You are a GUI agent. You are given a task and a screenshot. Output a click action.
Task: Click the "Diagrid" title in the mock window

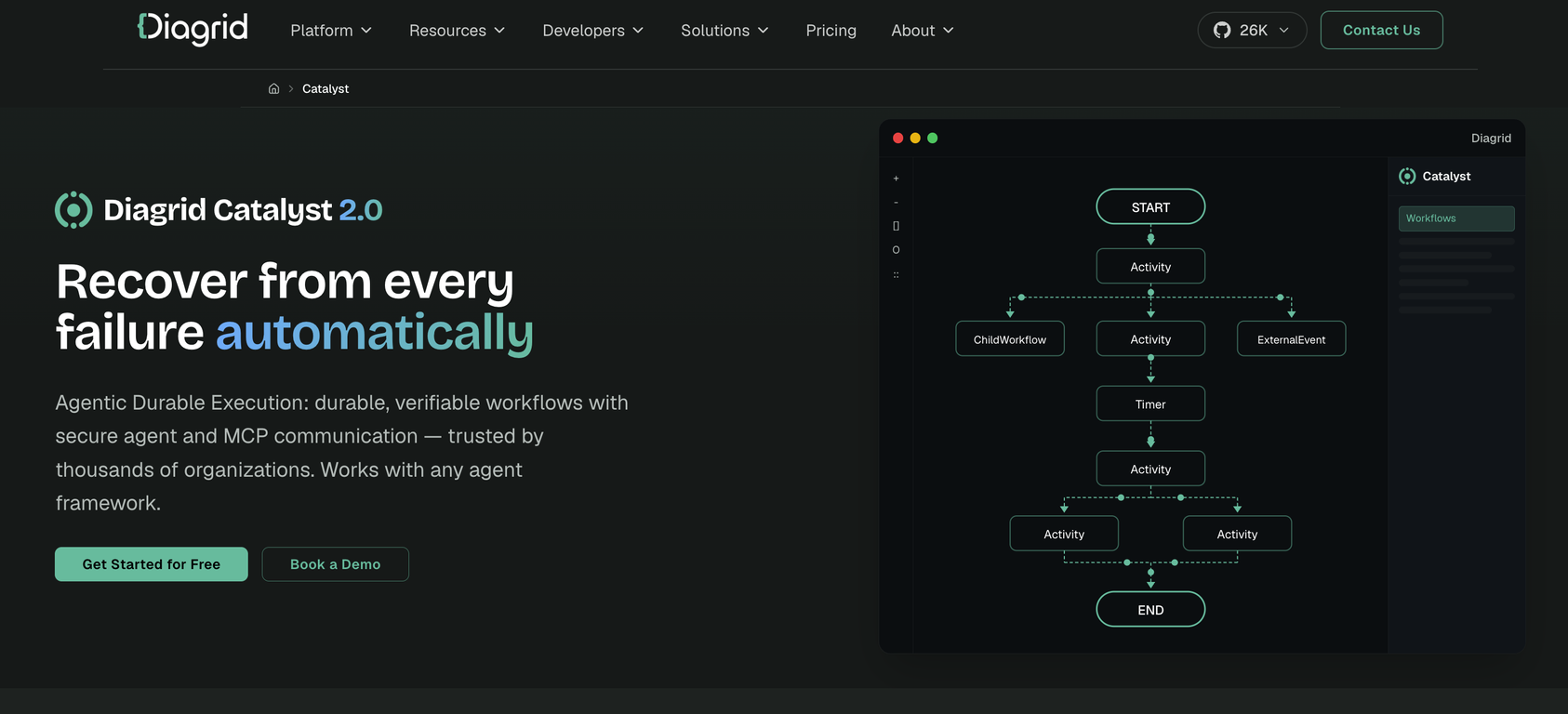(1491, 138)
